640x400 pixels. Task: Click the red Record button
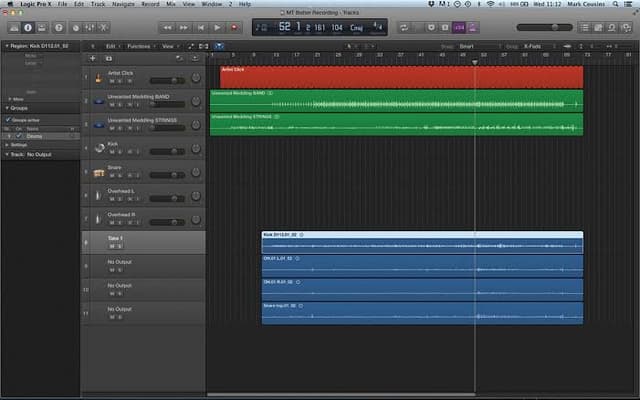[x=234, y=28]
